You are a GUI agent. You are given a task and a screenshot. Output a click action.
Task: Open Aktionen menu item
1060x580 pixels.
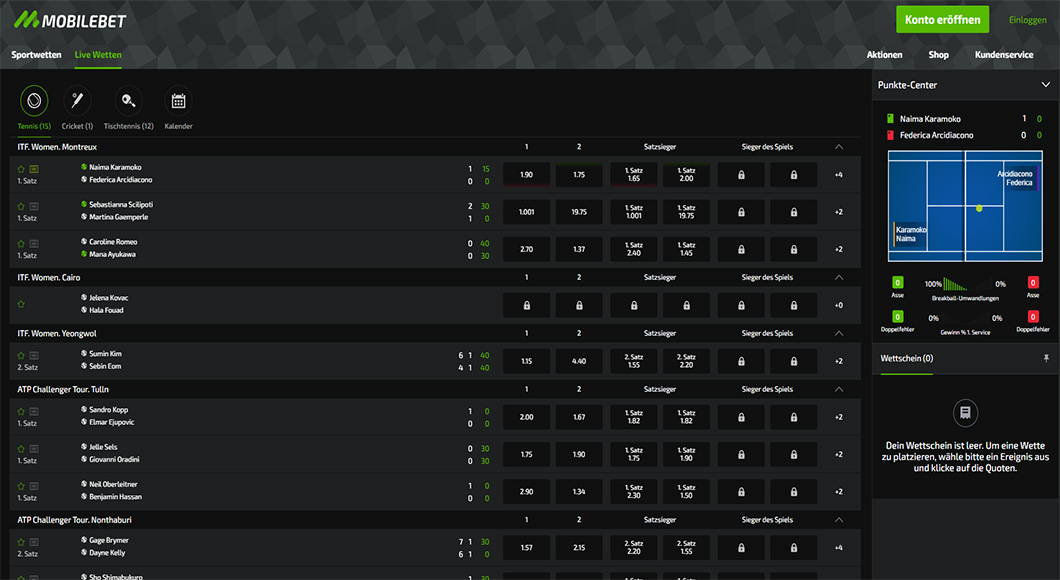click(x=884, y=55)
